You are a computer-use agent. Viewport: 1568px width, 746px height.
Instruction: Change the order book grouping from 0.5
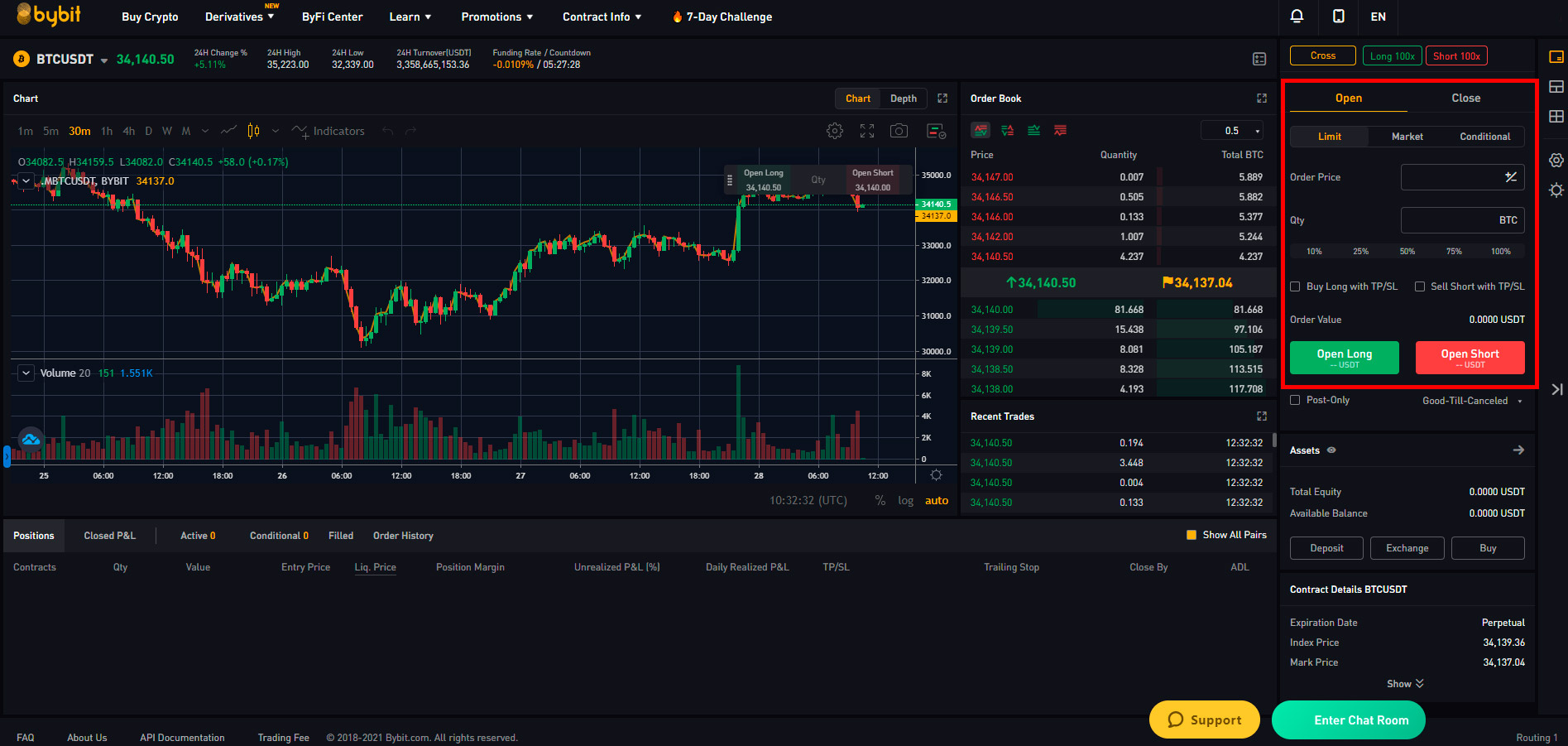click(x=1233, y=131)
